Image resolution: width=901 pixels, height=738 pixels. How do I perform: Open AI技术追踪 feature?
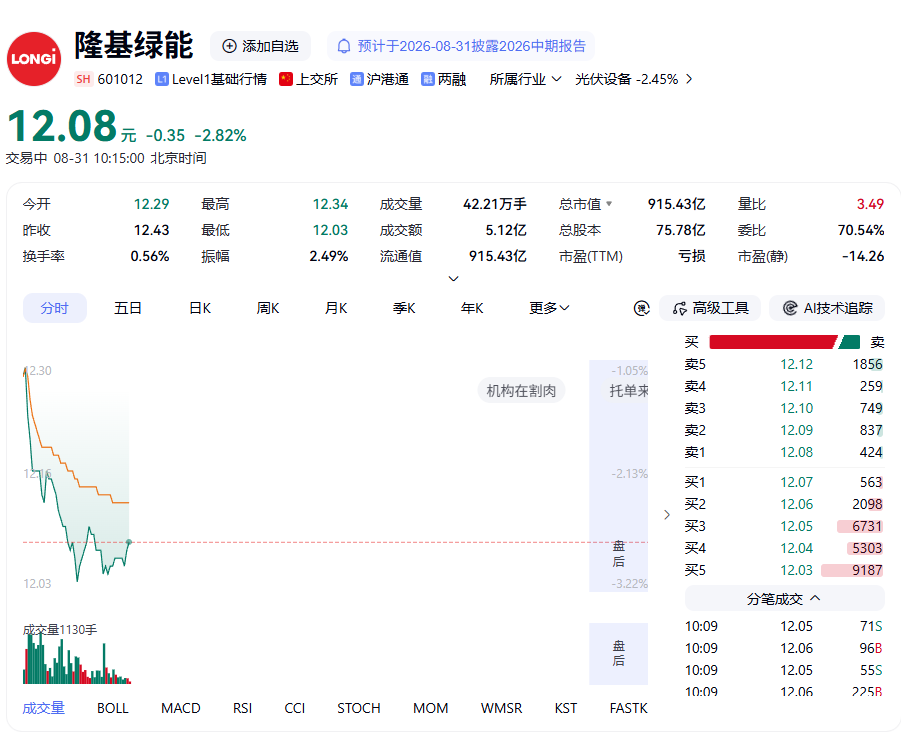click(x=827, y=309)
